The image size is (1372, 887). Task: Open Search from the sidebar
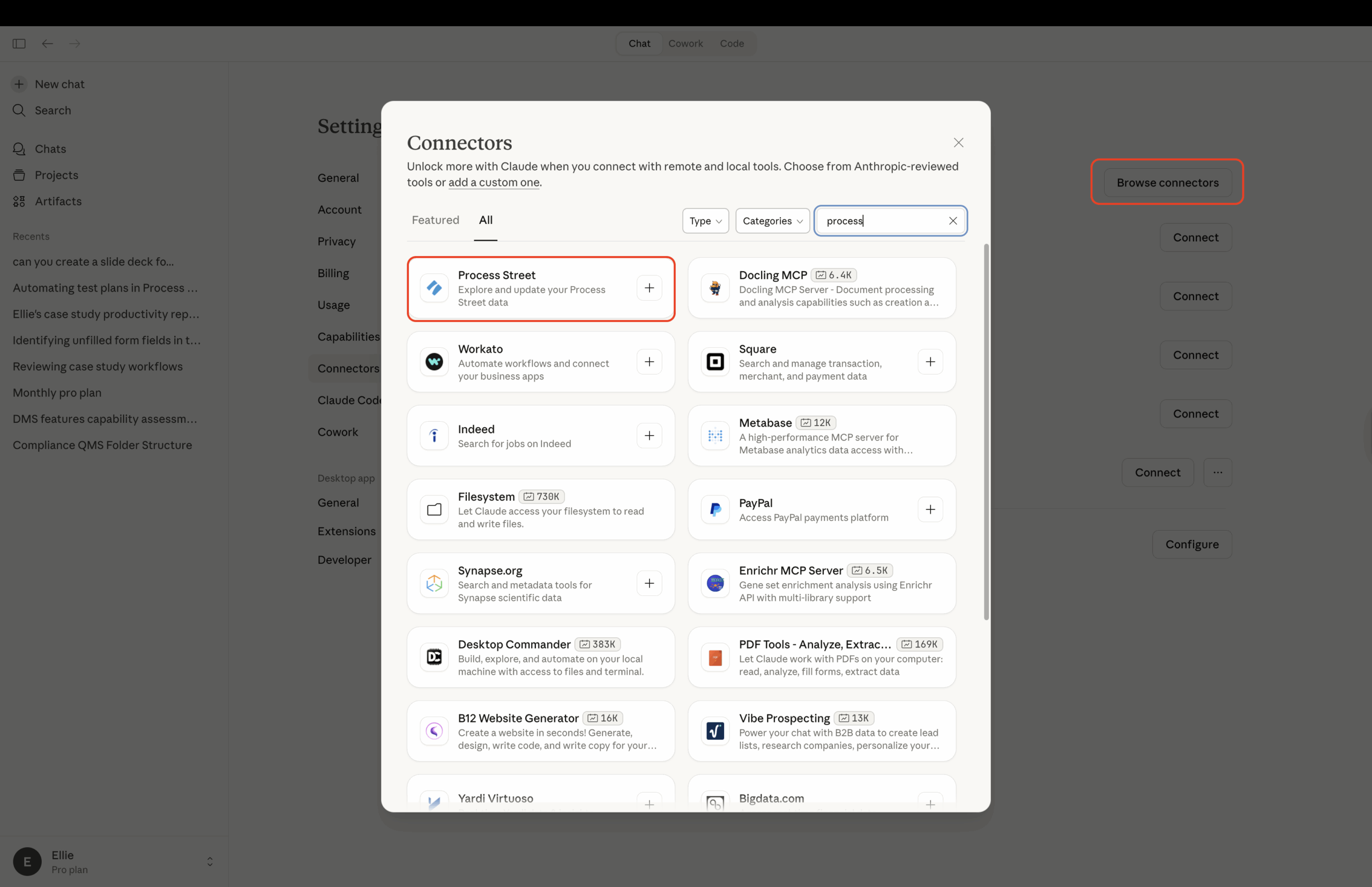click(19, 110)
